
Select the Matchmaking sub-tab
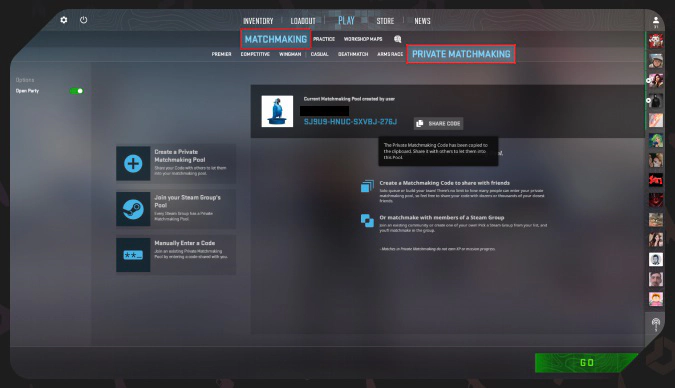coord(276,39)
